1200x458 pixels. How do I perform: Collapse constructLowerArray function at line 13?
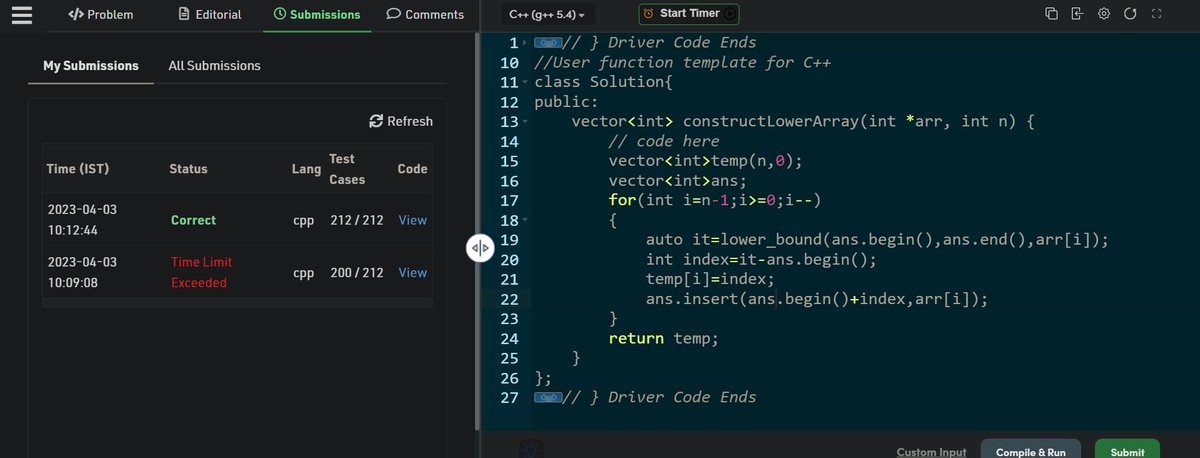(x=525, y=121)
